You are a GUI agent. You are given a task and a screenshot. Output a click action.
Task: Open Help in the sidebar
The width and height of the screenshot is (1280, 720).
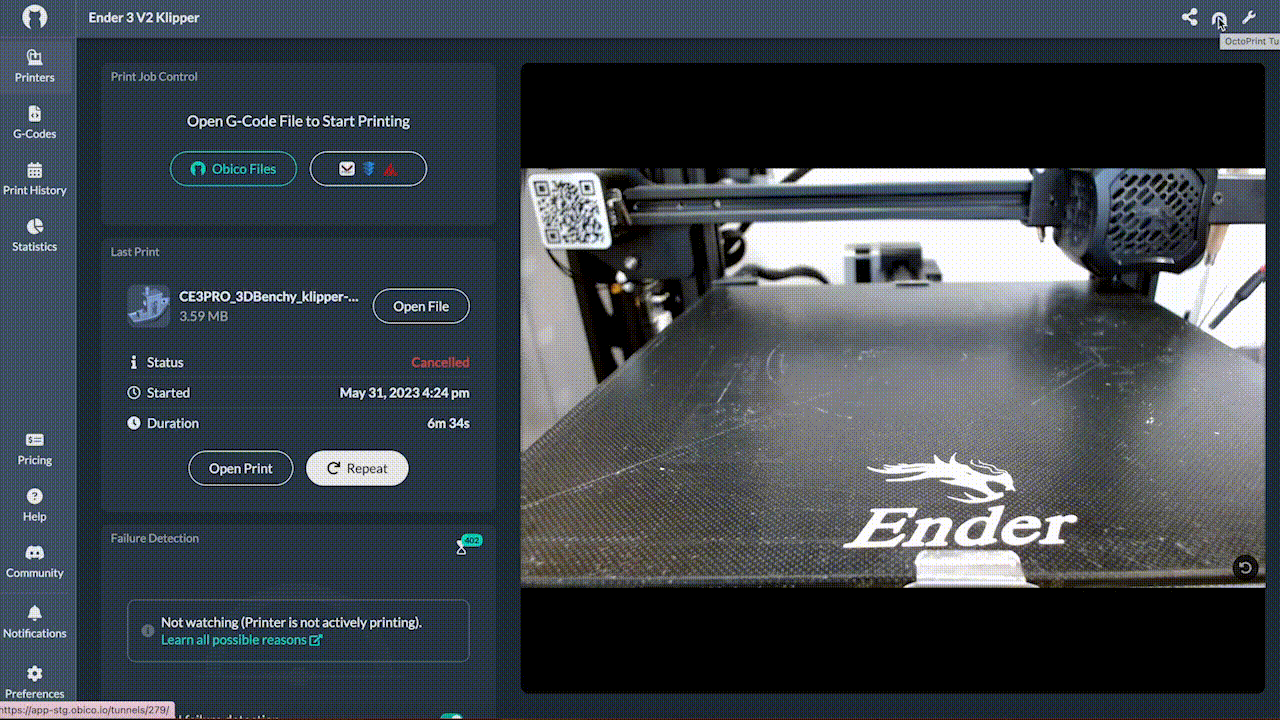click(35, 506)
